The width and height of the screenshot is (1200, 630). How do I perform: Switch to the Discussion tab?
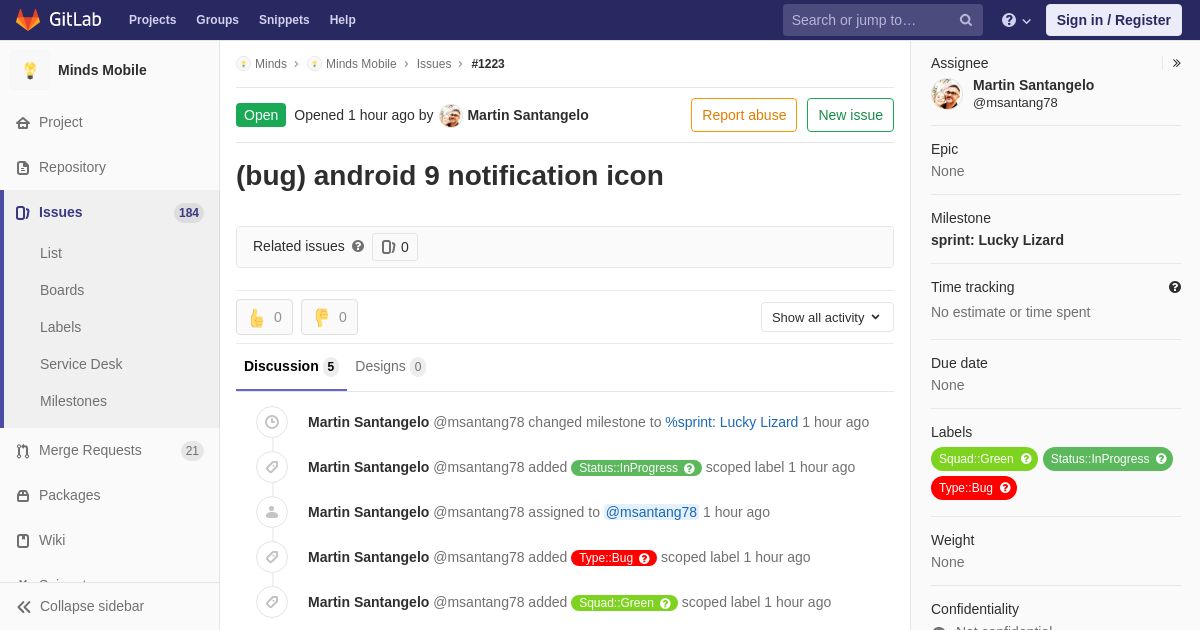(x=291, y=366)
